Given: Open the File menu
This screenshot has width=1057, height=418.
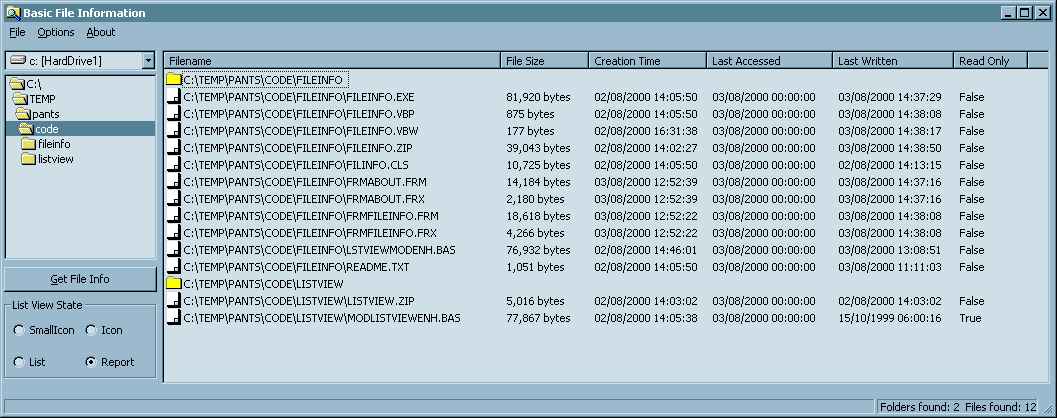Looking at the screenshot, I should 17,32.
